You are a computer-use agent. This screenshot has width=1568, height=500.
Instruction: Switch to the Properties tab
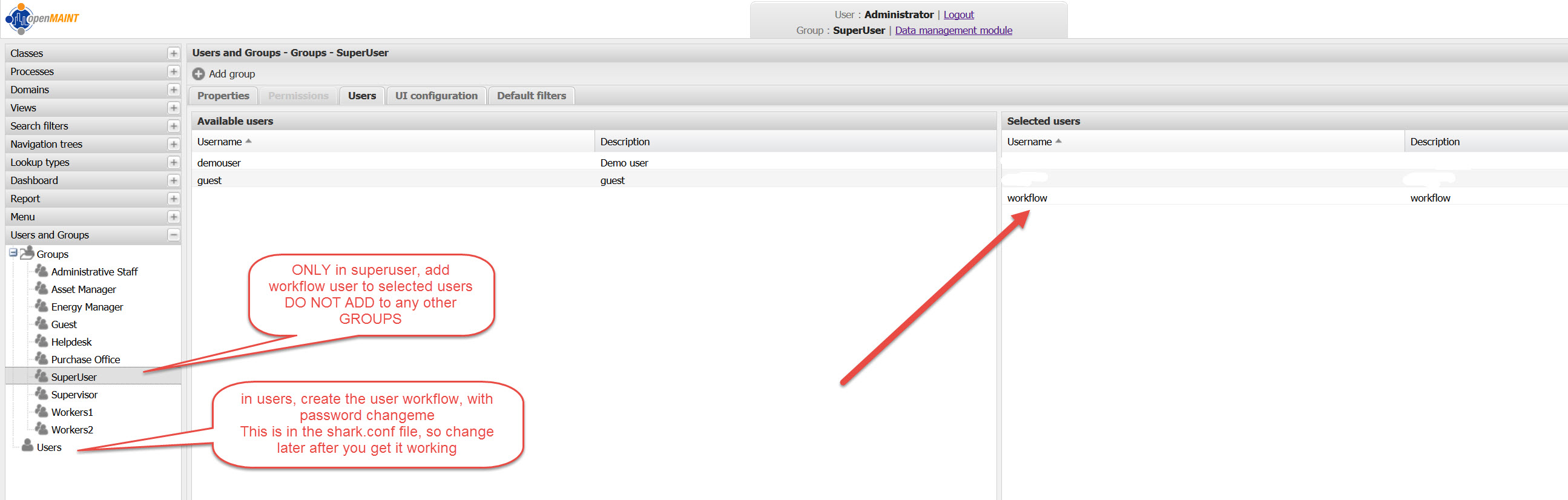tap(223, 96)
